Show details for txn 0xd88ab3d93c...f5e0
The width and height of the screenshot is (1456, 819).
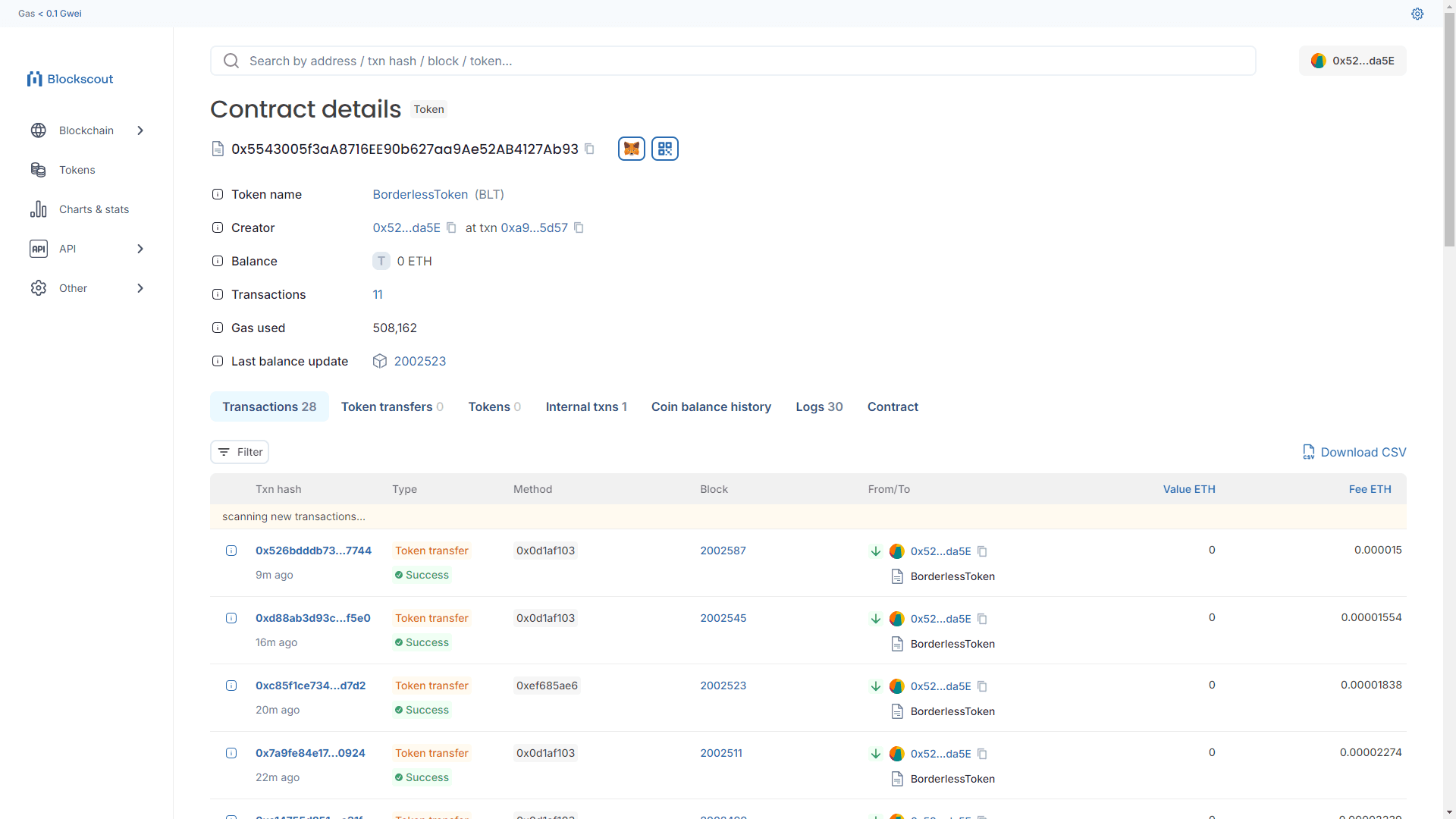tap(231, 618)
